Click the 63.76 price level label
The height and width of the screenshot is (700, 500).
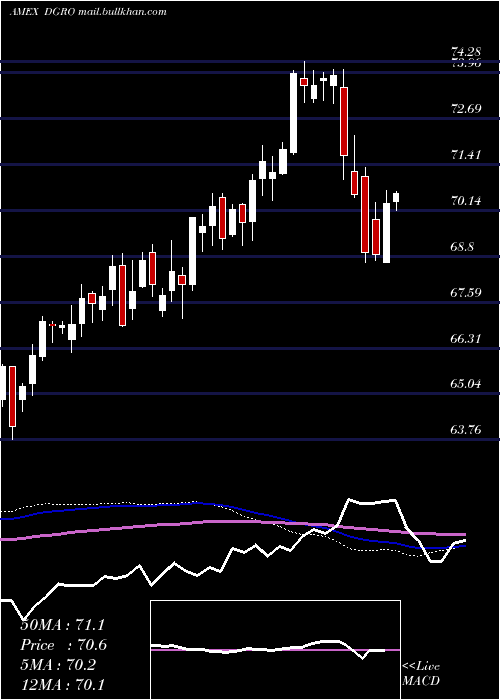(467, 430)
